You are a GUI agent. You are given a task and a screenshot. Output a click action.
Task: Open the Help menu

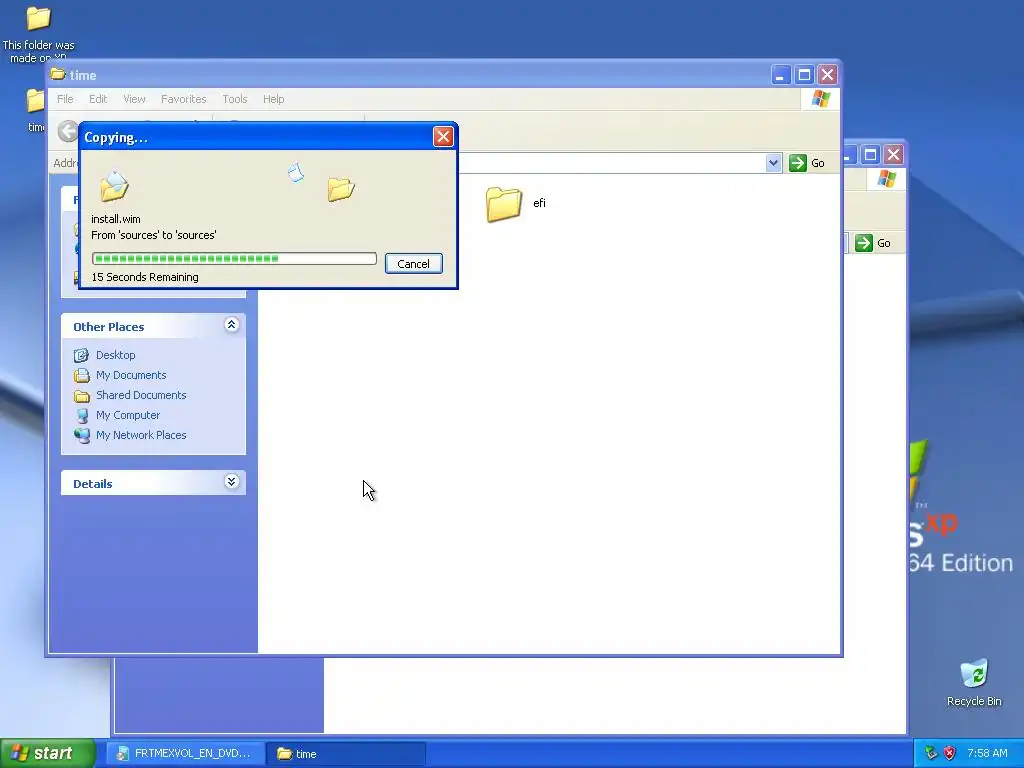coord(274,99)
